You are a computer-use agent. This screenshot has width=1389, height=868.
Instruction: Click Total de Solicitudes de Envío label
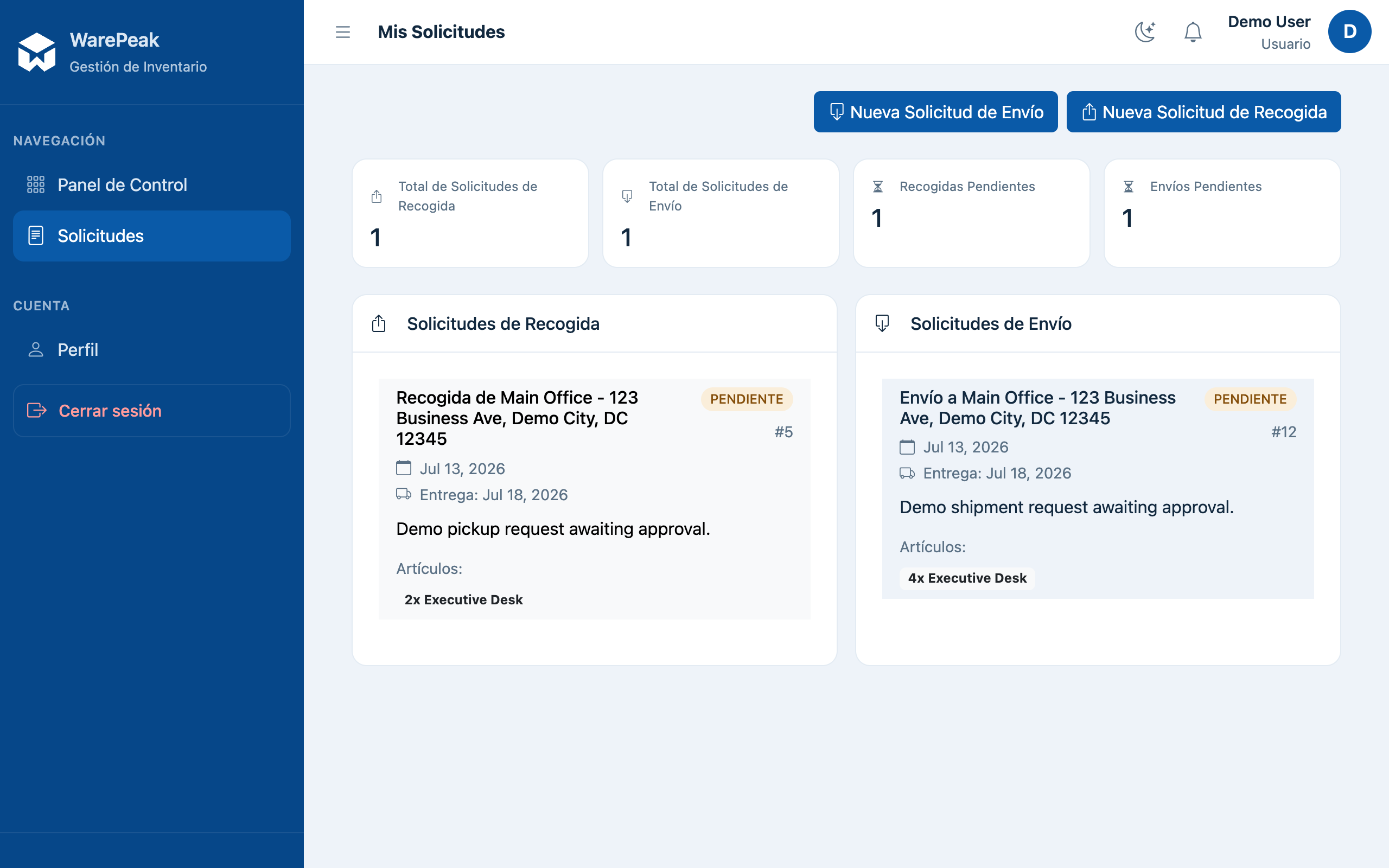(718, 196)
